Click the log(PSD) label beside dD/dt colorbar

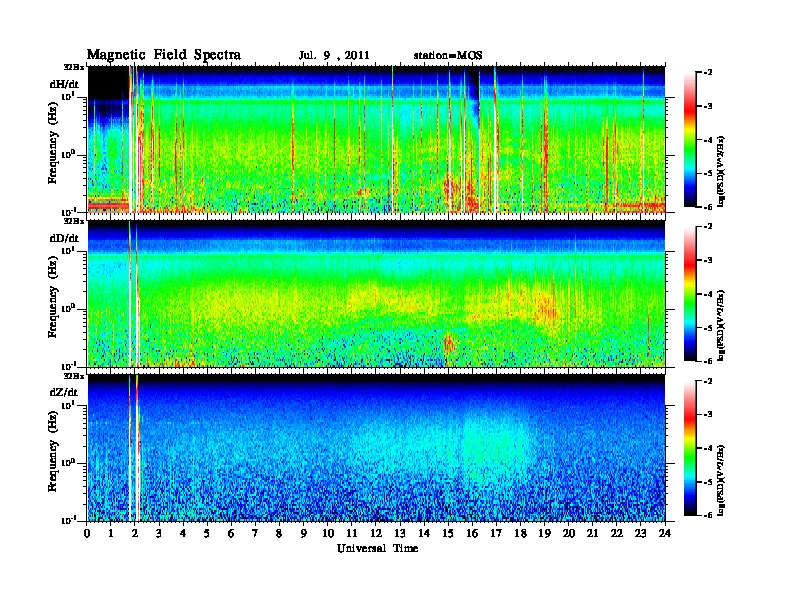coord(721,326)
